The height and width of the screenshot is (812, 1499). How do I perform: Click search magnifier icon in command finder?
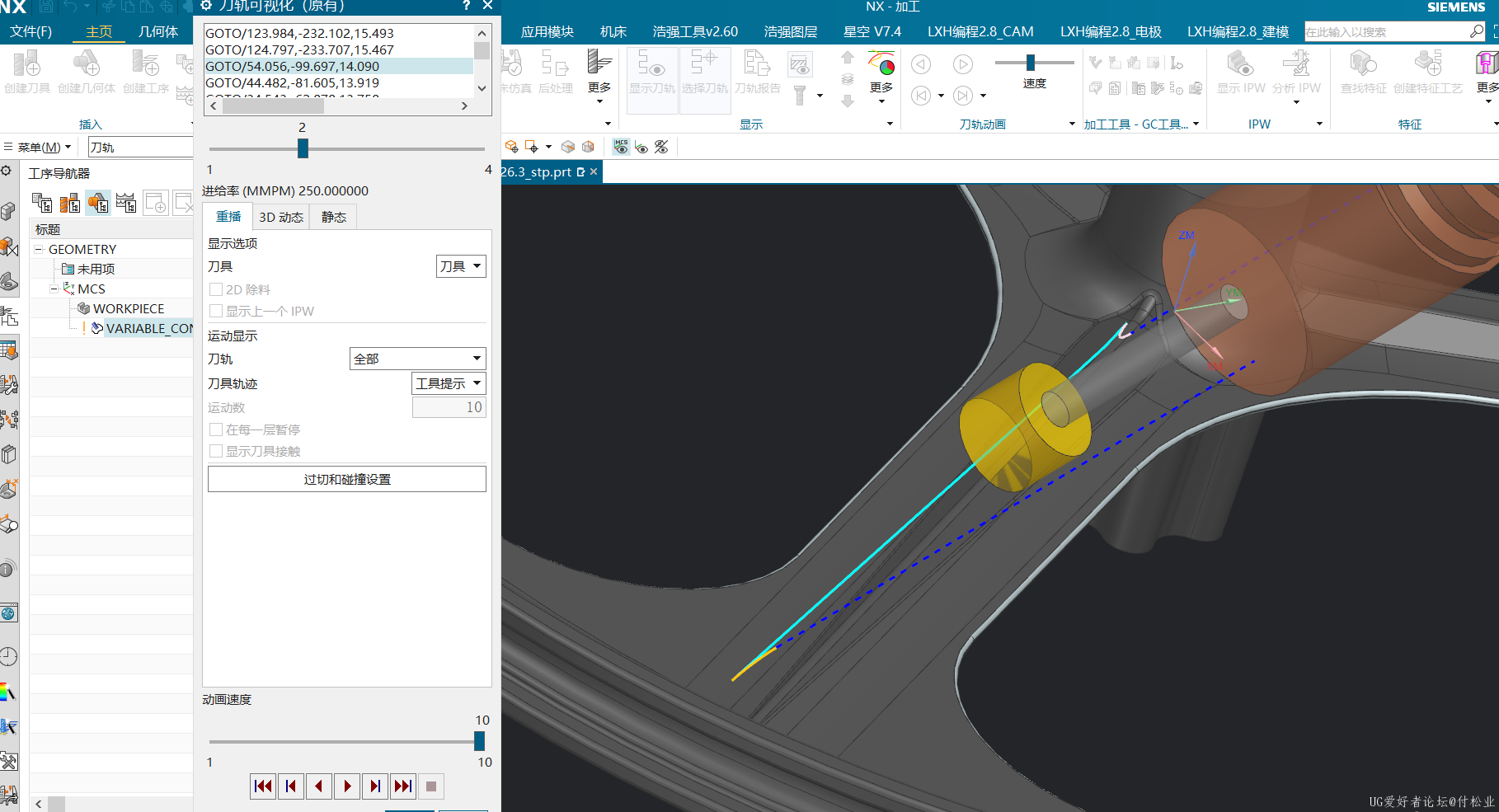point(1476,31)
